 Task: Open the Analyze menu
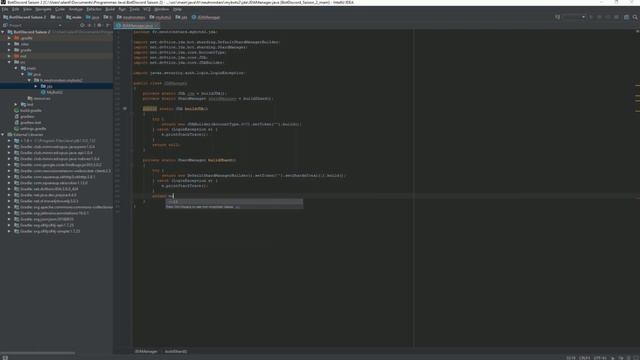click(76, 9)
